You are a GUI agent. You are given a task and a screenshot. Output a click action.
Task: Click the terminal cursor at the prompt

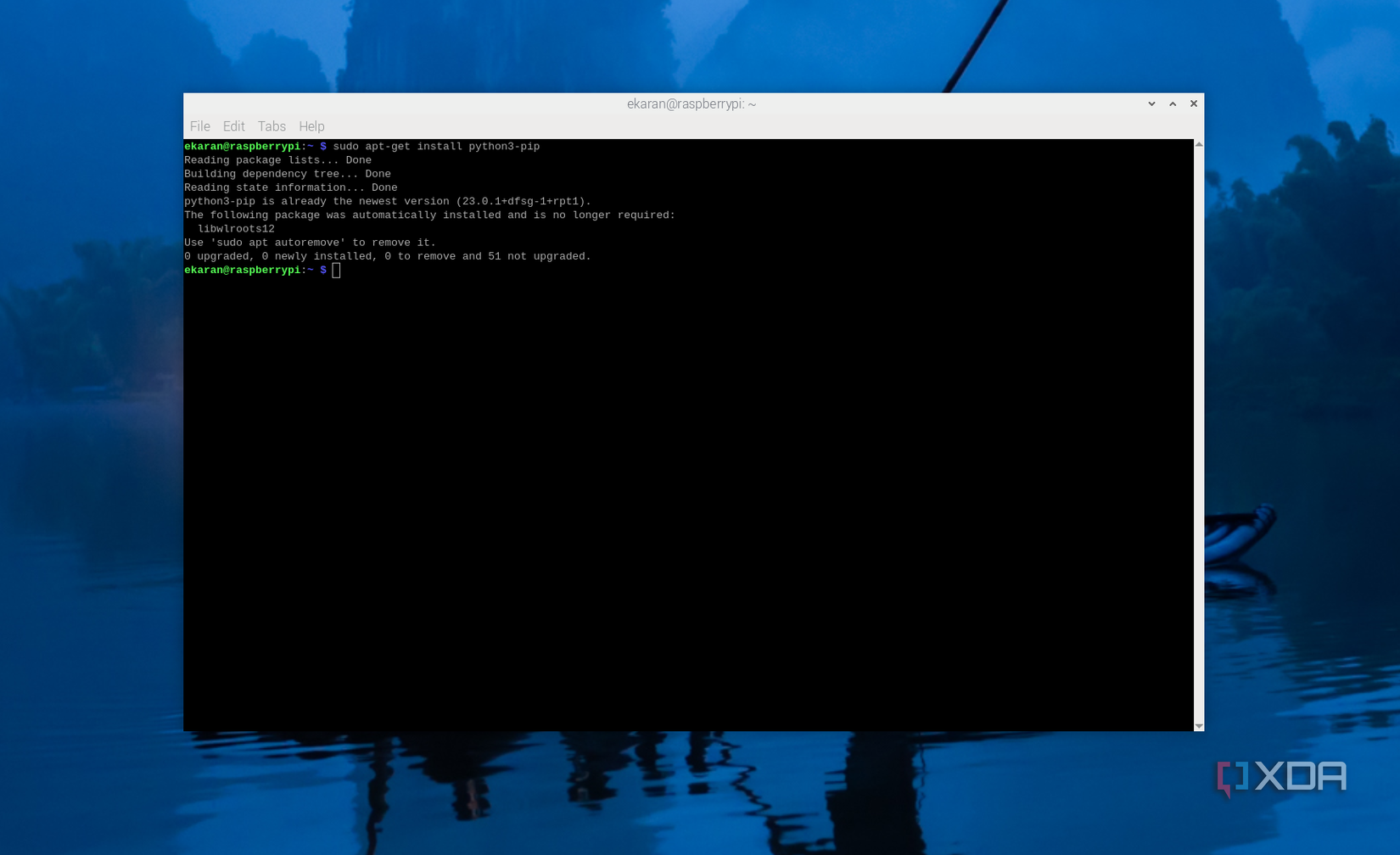click(x=336, y=270)
